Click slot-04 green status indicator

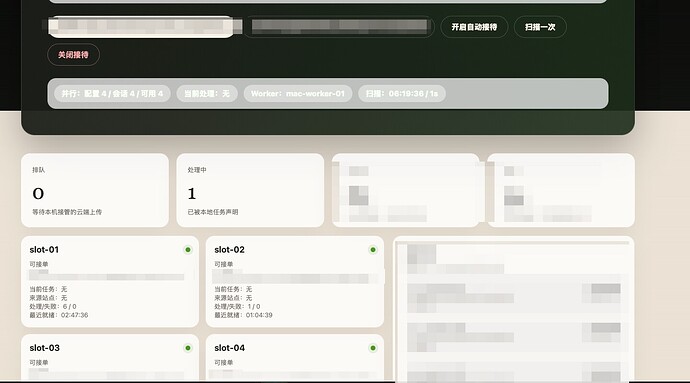pos(373,348)
